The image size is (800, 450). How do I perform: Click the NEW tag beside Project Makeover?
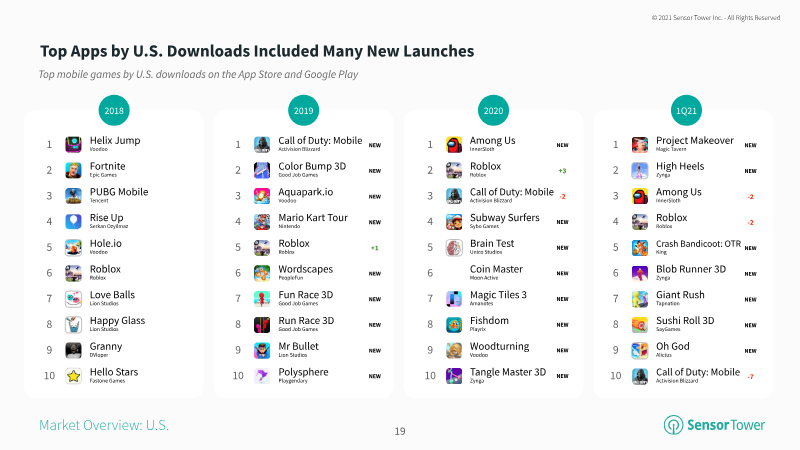[751, 145]
